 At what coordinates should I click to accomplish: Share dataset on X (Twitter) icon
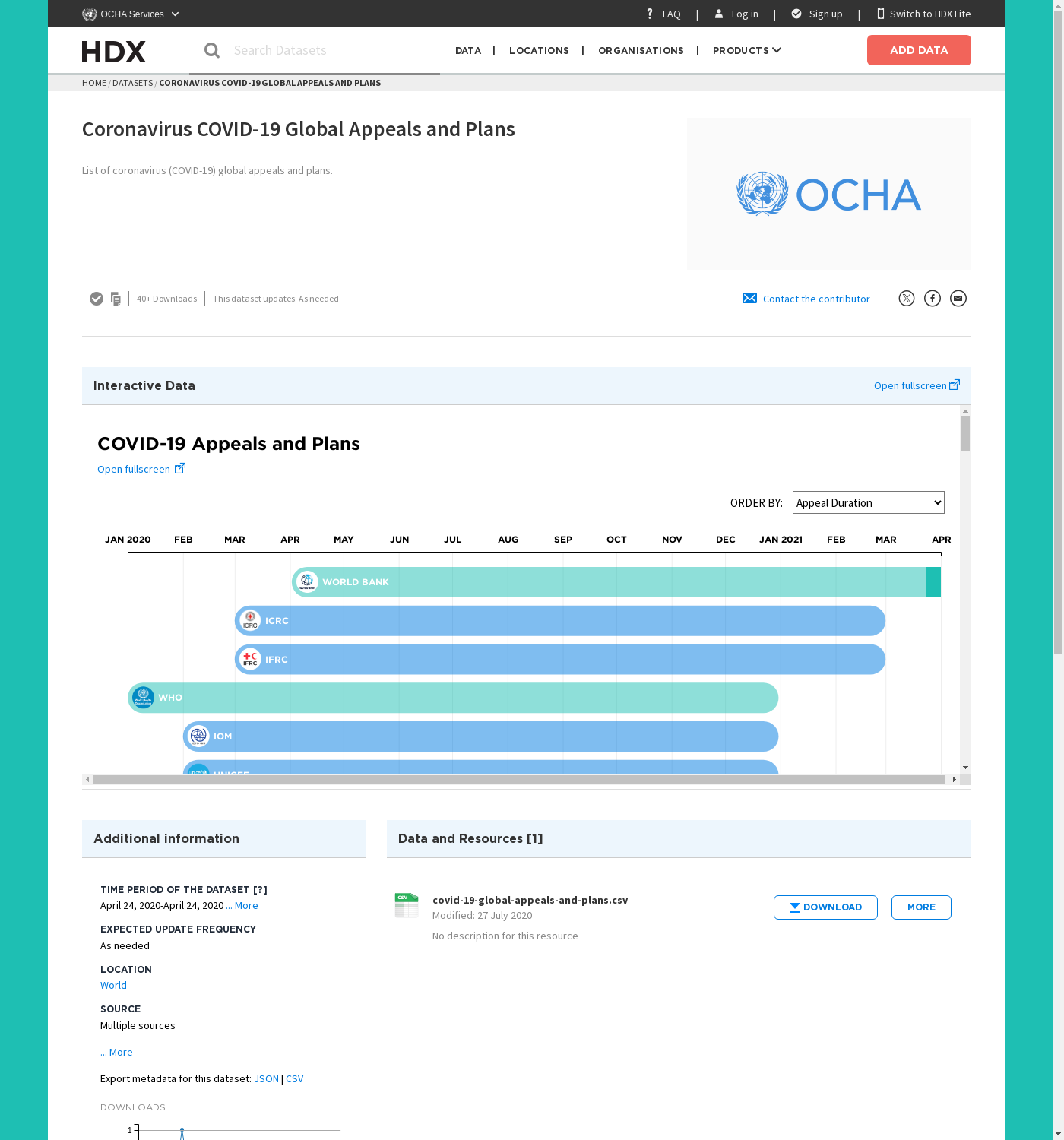[906, 299]
